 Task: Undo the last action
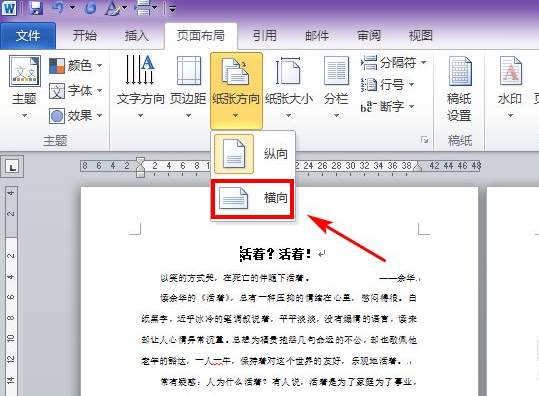tap(59, 8)
